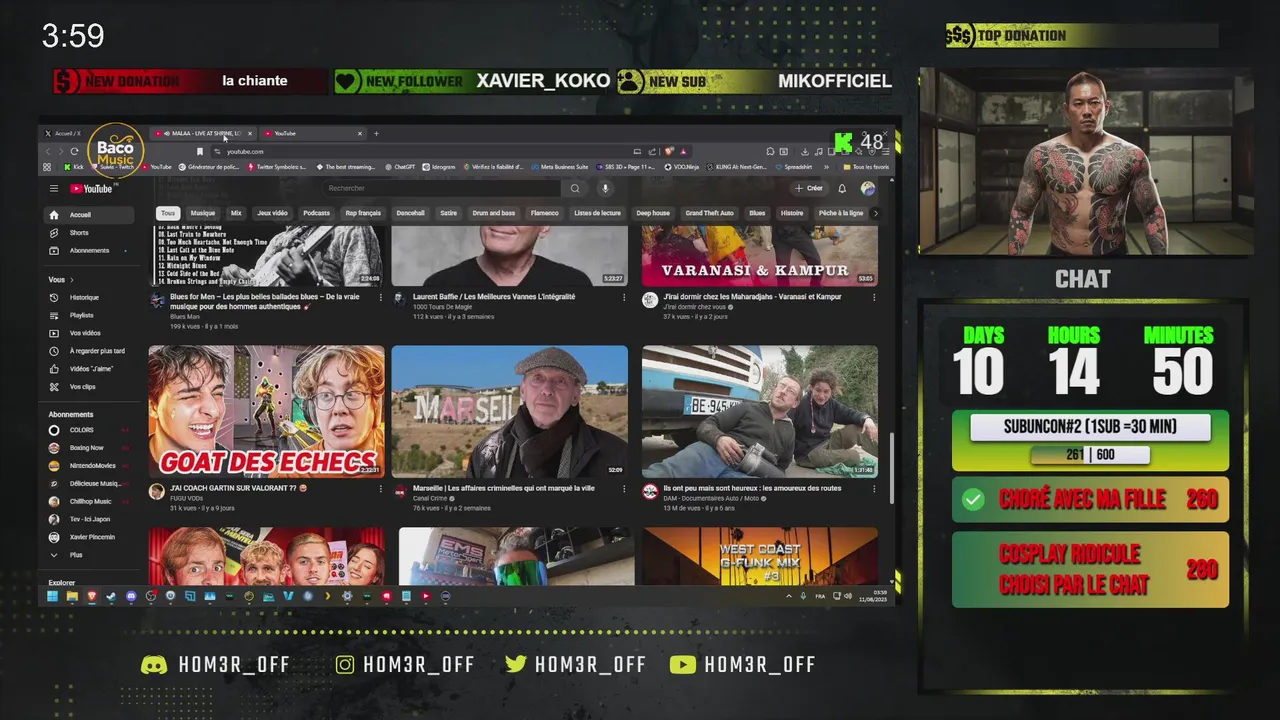Open Abonnements in the sidebar
Image resolution: width=1280 pixels, height=720 pixels.
[x=89, y=251]
